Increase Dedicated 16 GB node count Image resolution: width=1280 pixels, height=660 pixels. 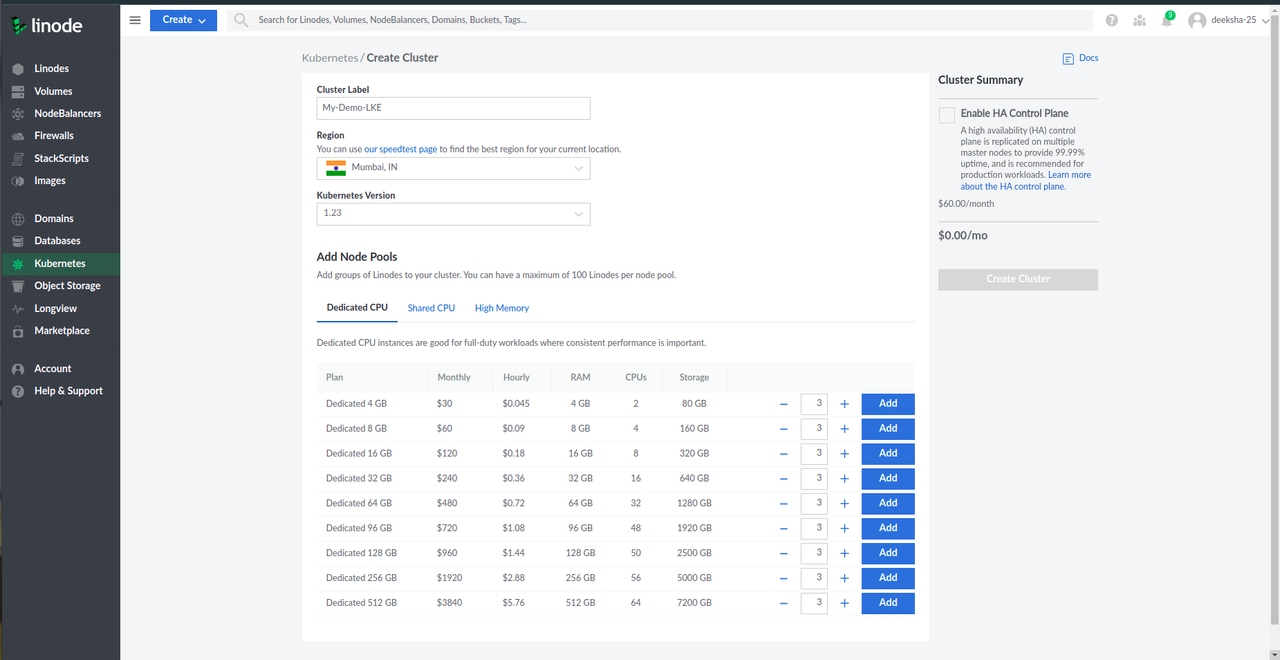pos(844,454)
